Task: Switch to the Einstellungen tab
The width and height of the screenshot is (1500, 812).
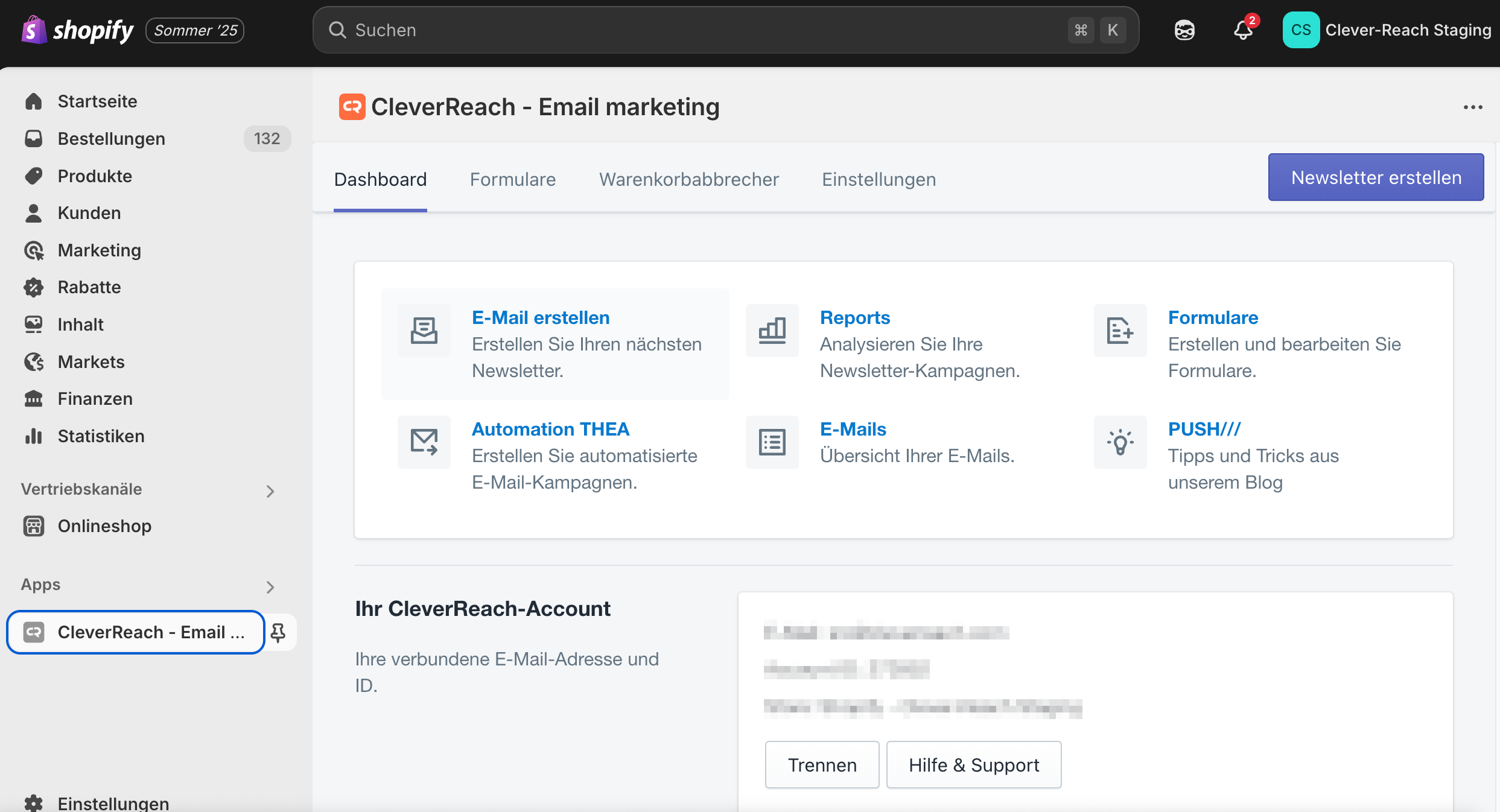Action: (x=879, y=179)
